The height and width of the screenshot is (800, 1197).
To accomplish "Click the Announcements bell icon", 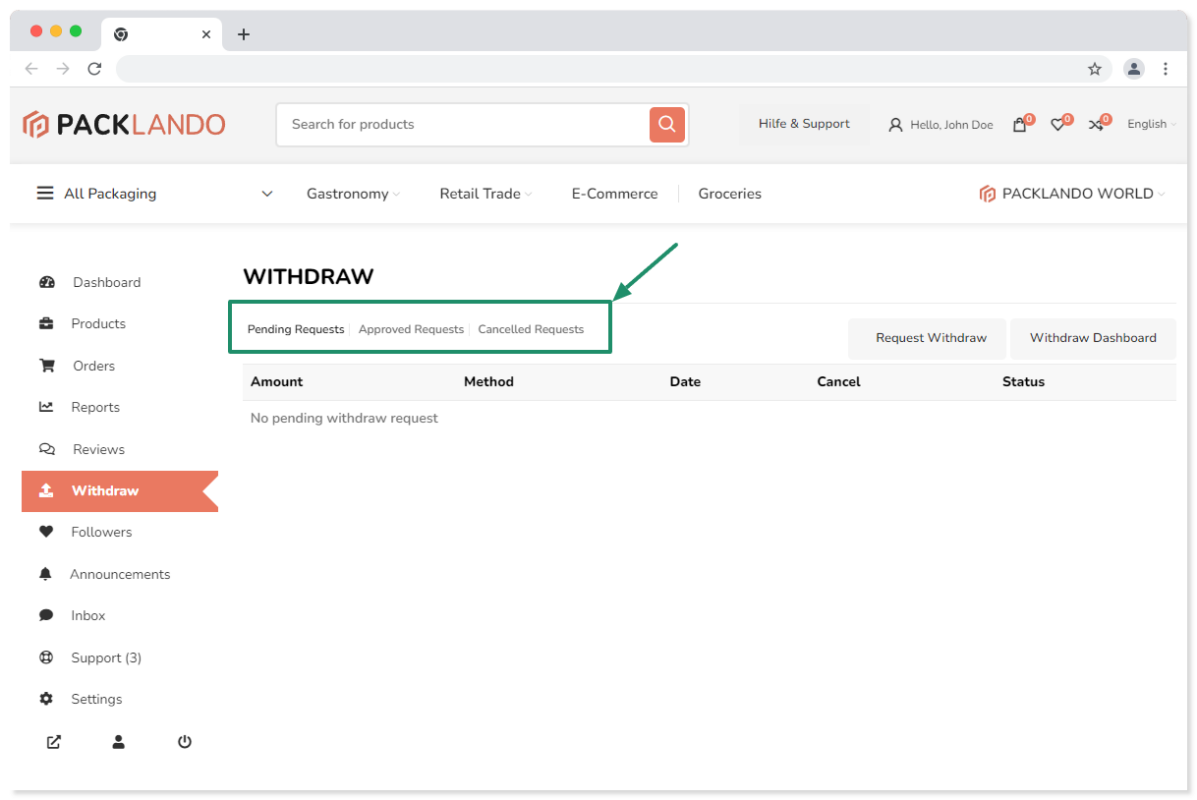I will 46,574.
